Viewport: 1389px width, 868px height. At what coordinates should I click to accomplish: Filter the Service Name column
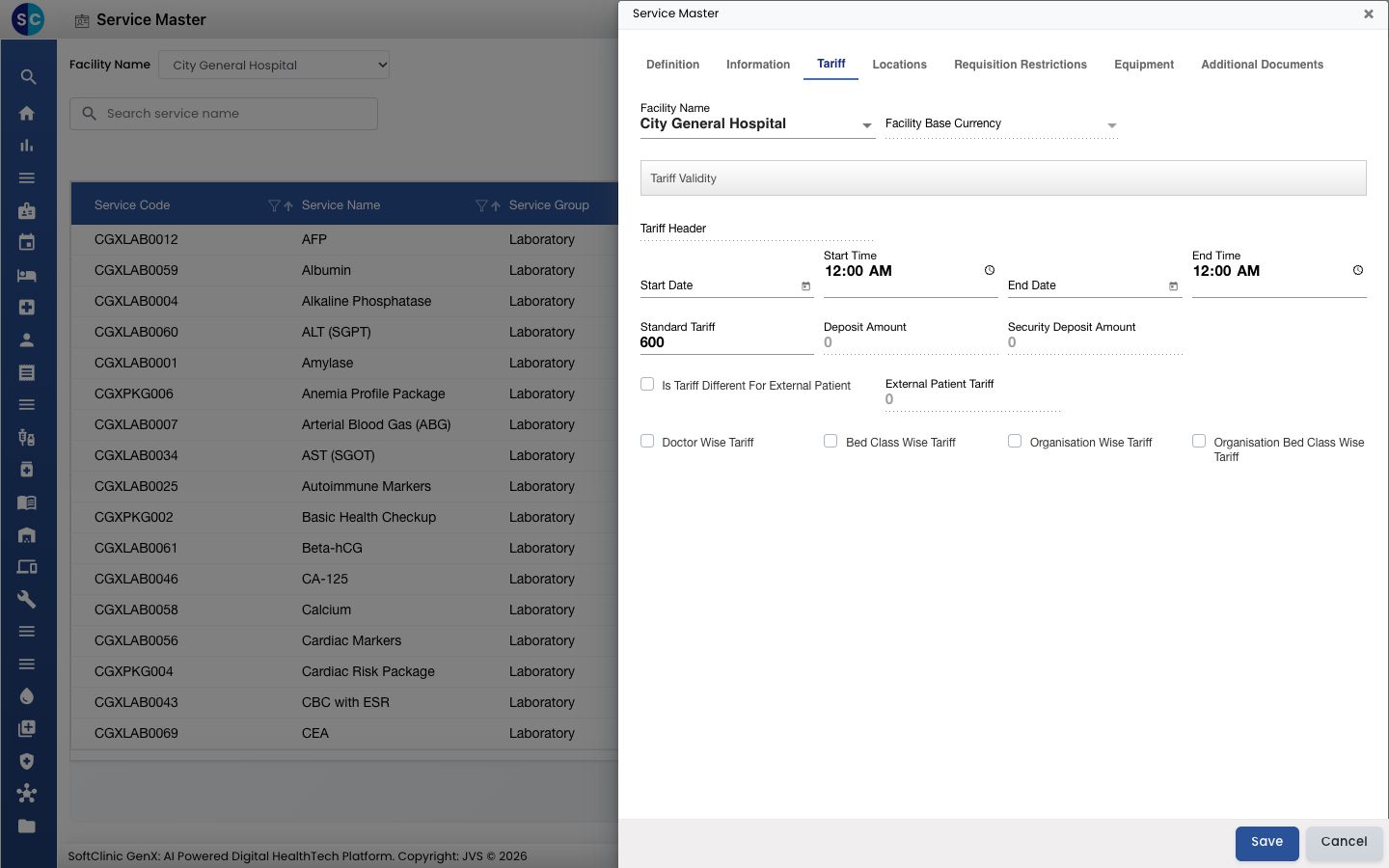pos(481,205)
